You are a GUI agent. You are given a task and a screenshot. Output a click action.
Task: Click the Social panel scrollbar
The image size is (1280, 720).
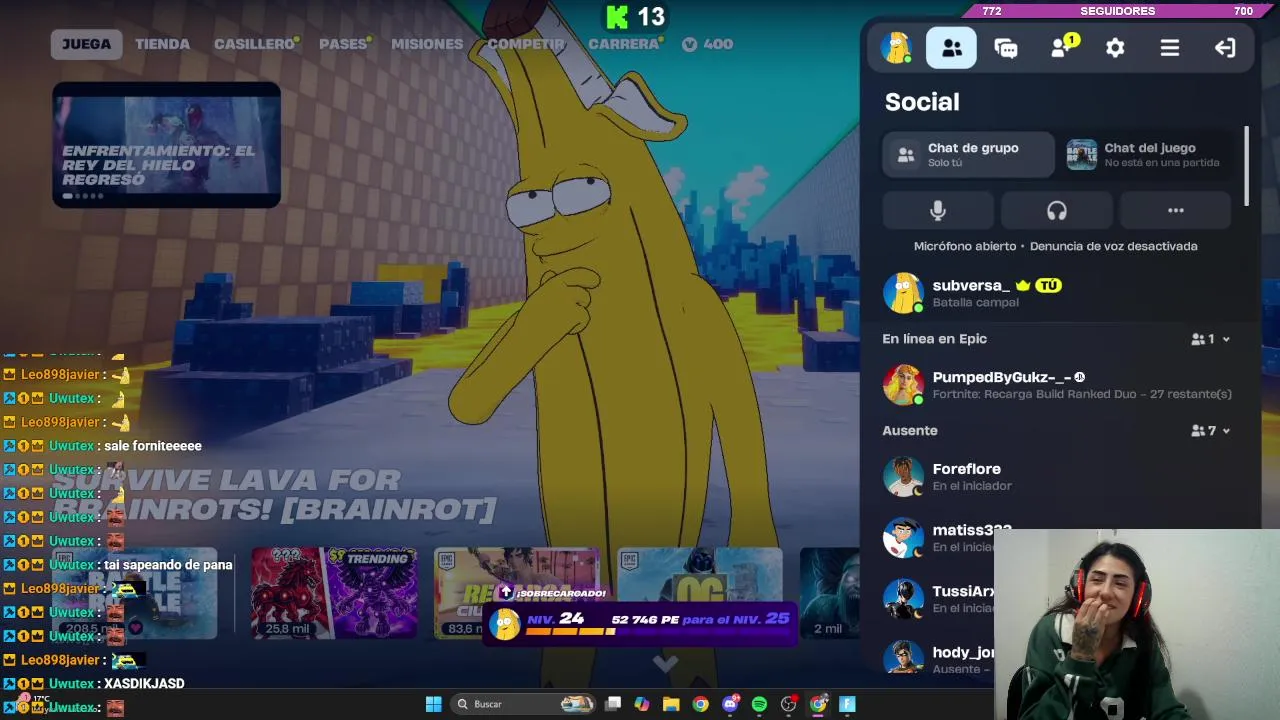(1246, 166)
